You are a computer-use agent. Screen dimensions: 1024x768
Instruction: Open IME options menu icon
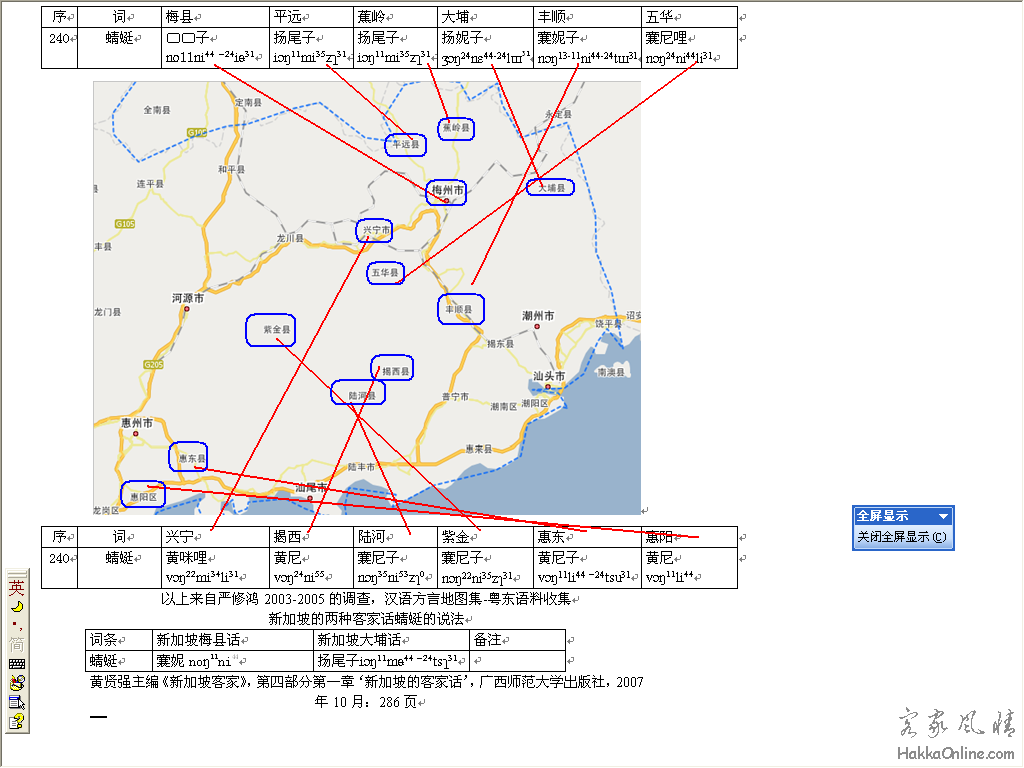coord(17,702)
